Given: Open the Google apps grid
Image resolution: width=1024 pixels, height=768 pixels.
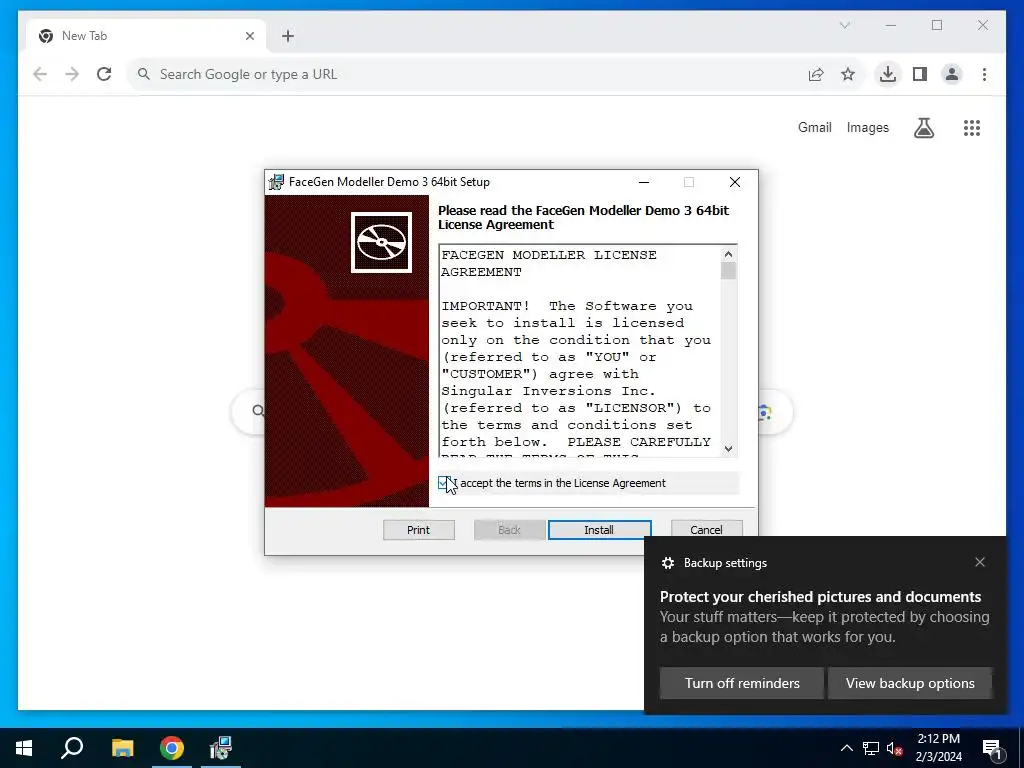Looking at the screenshot, I should (972, 127).
